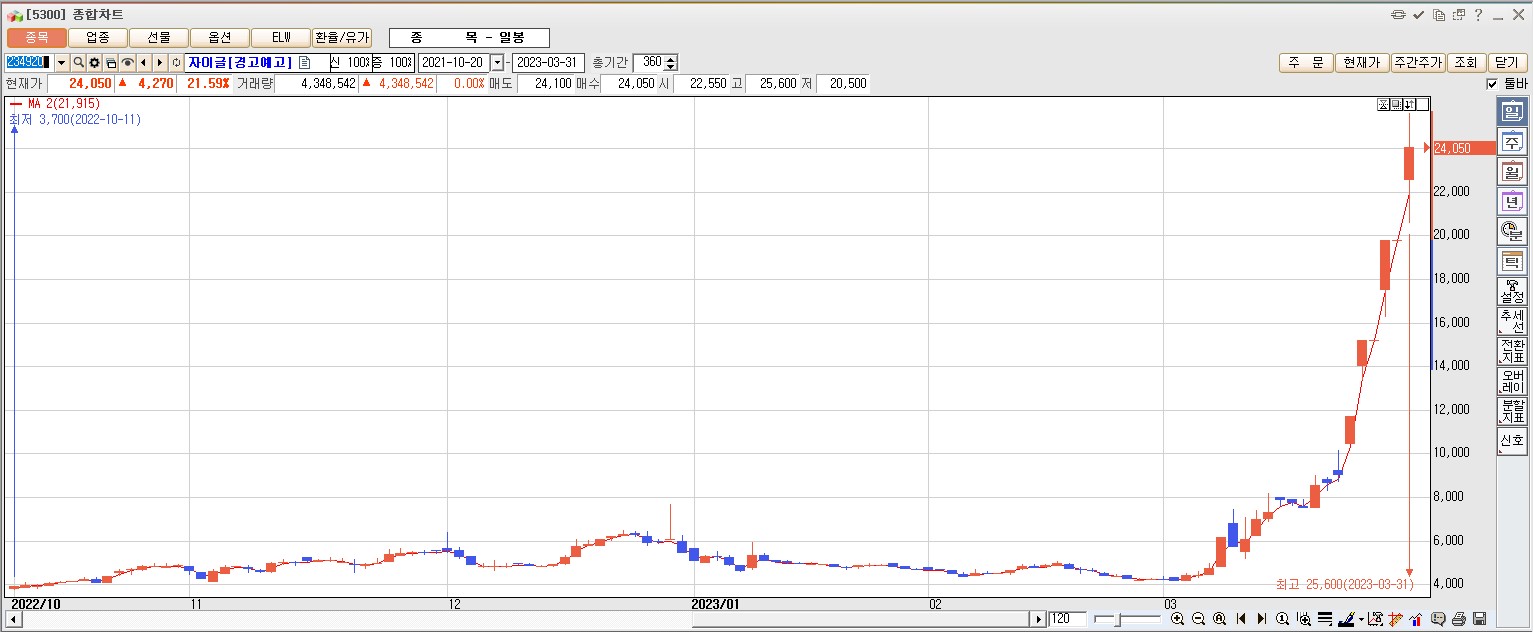This screenshot has width=1533, height=632.
Task: Toggle the 툴바 toolbar checkbox
Action: point(1493,84)
